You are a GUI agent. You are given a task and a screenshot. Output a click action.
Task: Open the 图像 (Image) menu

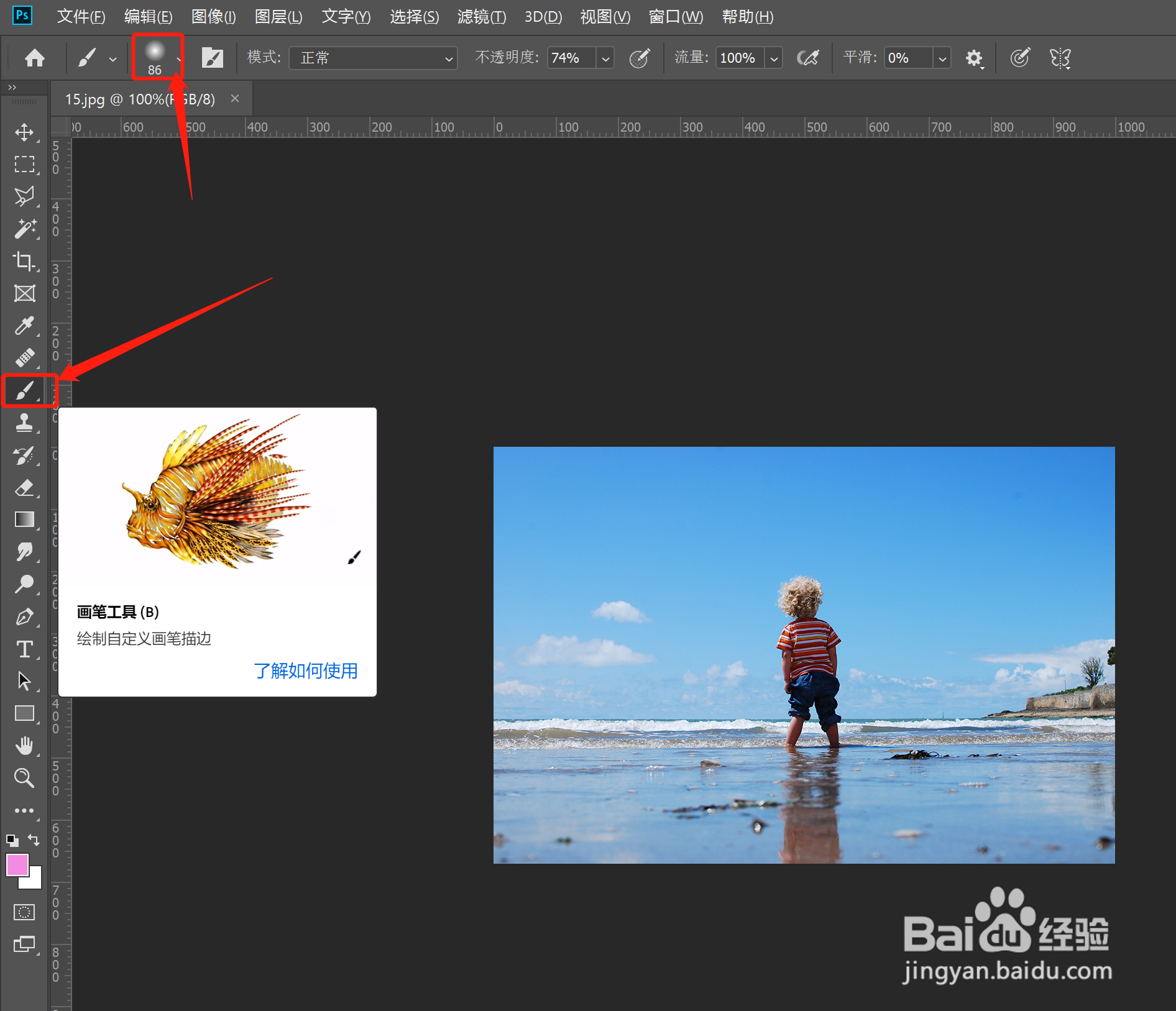(213, 17)
